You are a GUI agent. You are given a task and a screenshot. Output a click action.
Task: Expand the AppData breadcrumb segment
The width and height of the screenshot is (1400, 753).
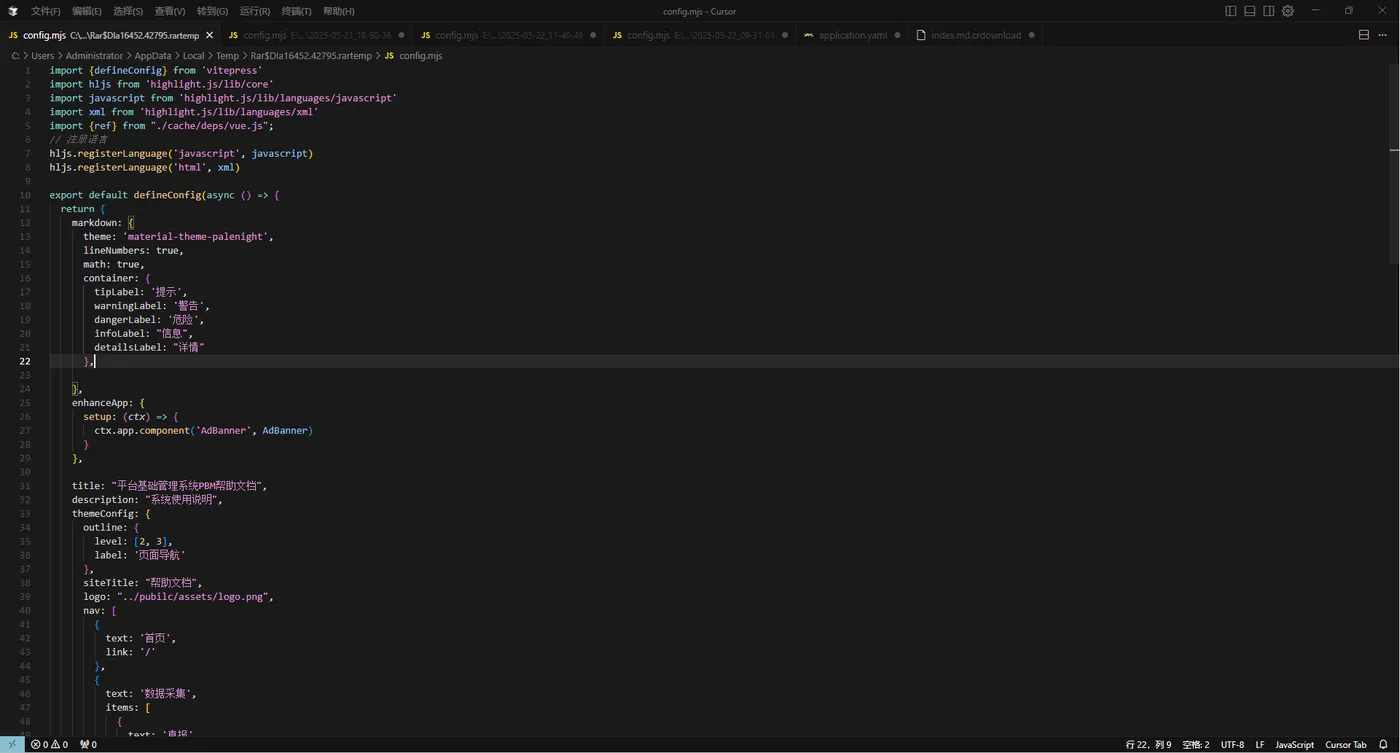(153, 56)
